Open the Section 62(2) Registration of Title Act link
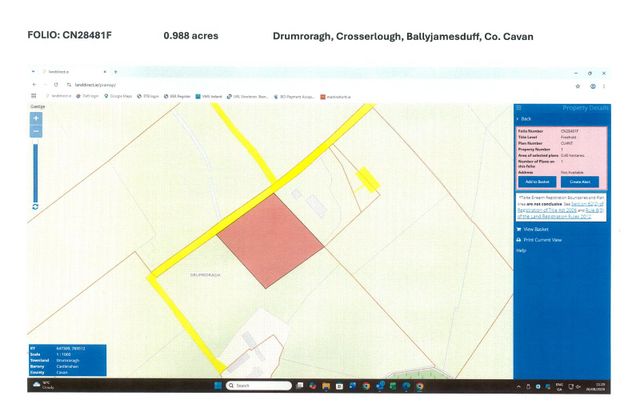 tap(562, 207)
